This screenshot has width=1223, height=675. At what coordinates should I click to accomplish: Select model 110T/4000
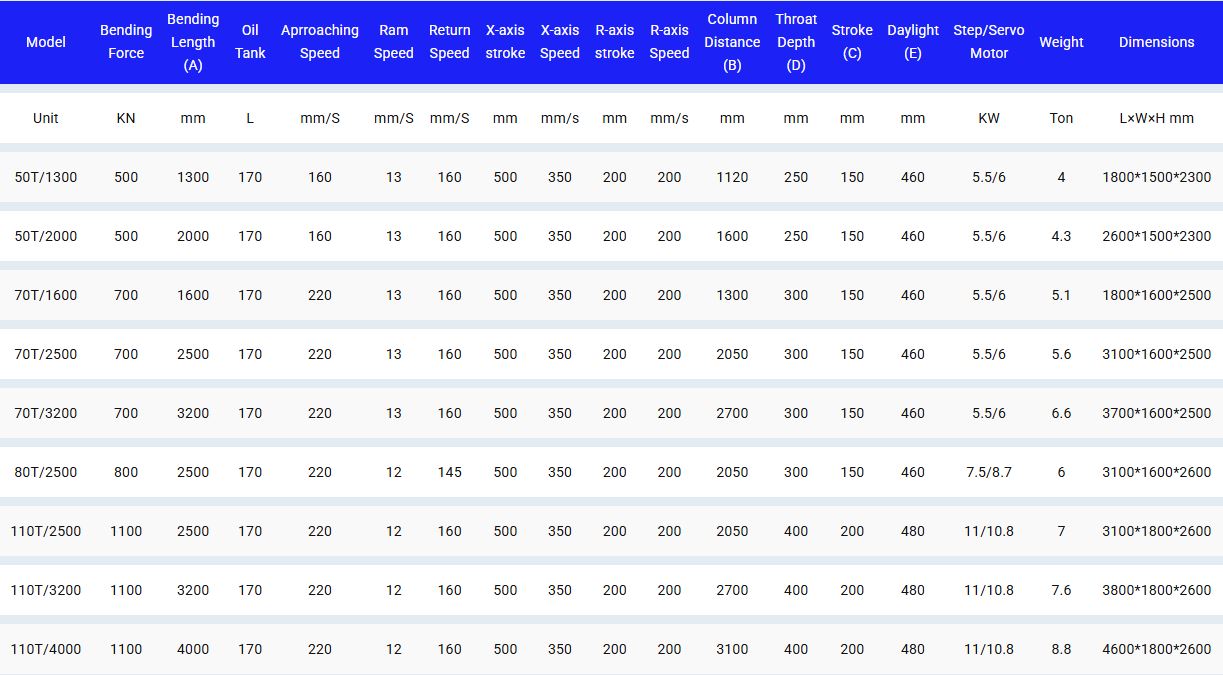(46, 649)
